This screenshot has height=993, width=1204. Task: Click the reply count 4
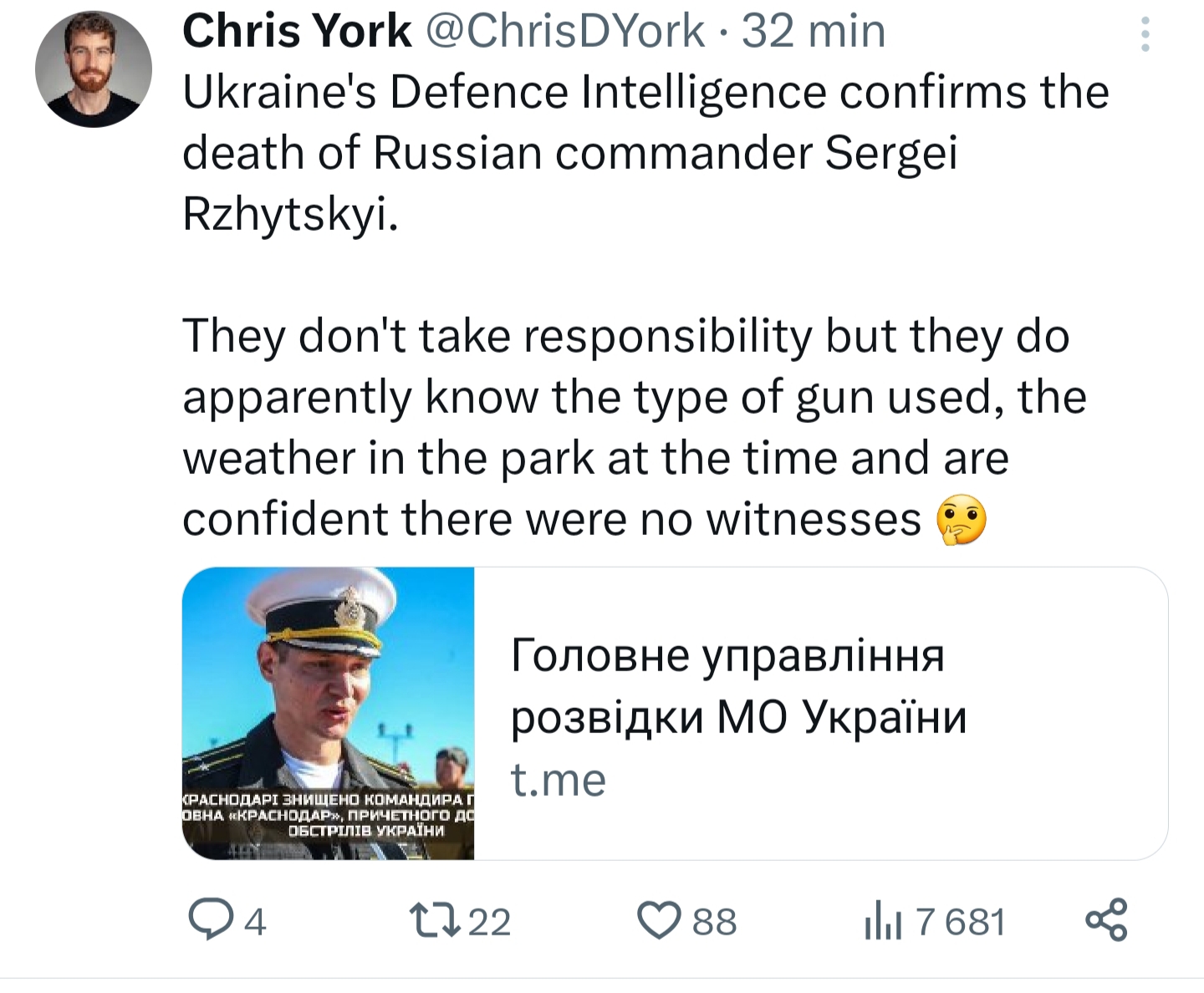coord(255,922)
